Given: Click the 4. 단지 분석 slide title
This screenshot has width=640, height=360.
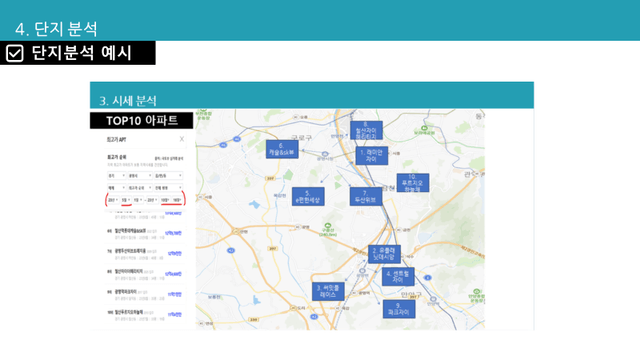Looking at the screenshot, I should 56,29.
